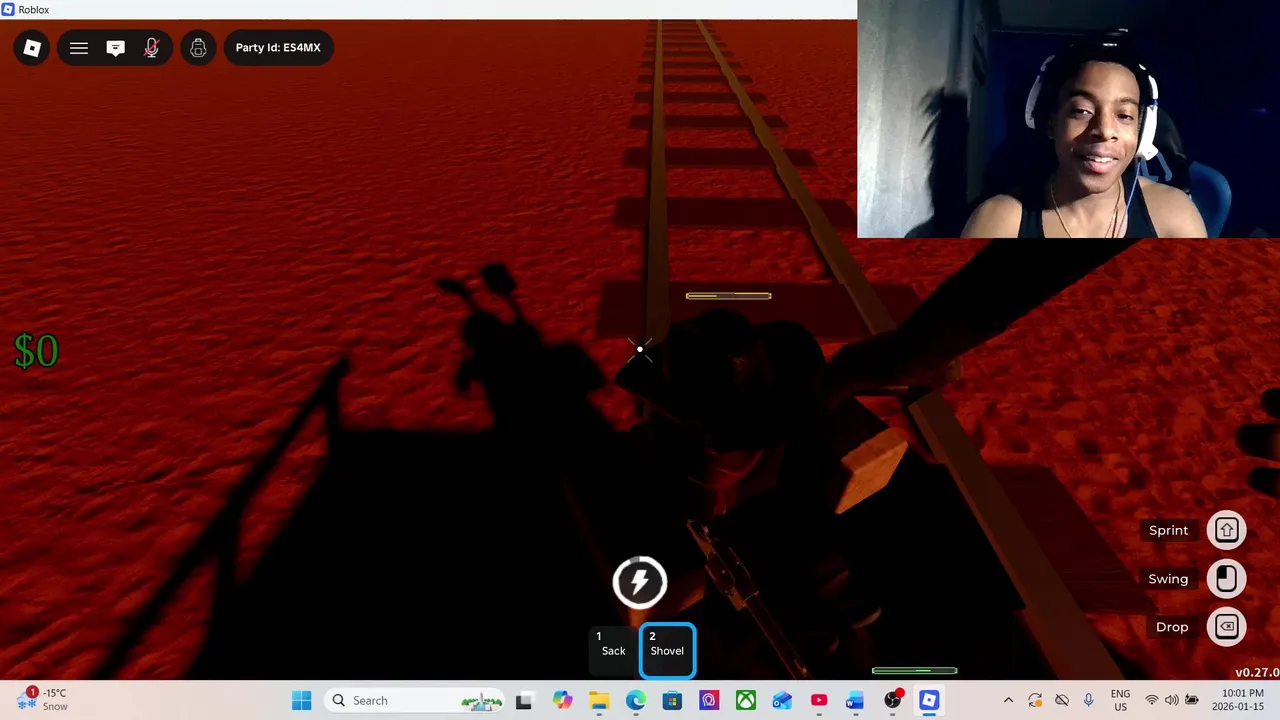The image size is (1280, 720).
Task: Open Word from the taskbar
Action: pyautogui.click(x=855, y=701)
